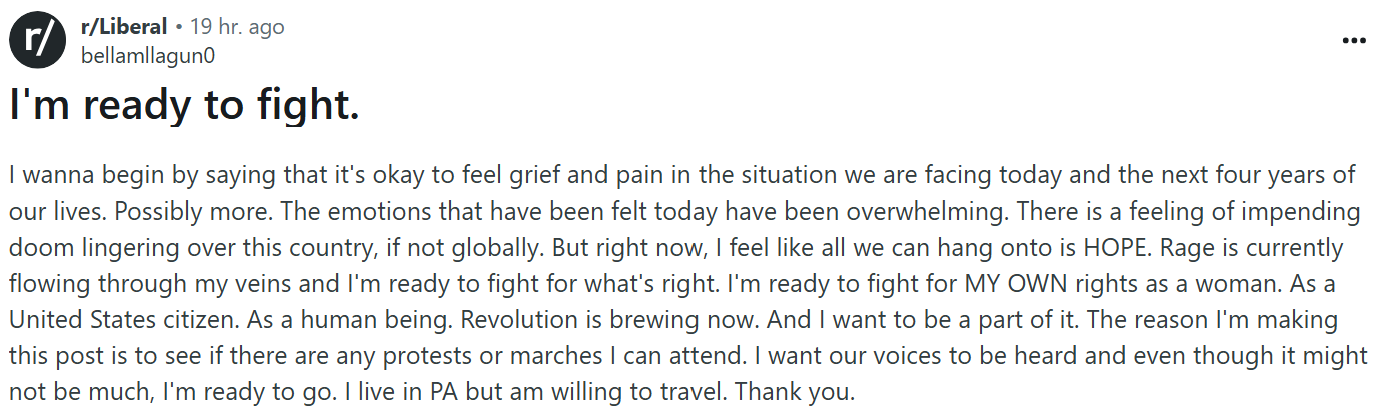Click the r/Liberal subreddit avatar icon
1378x410 pixels.
point(36,40)
